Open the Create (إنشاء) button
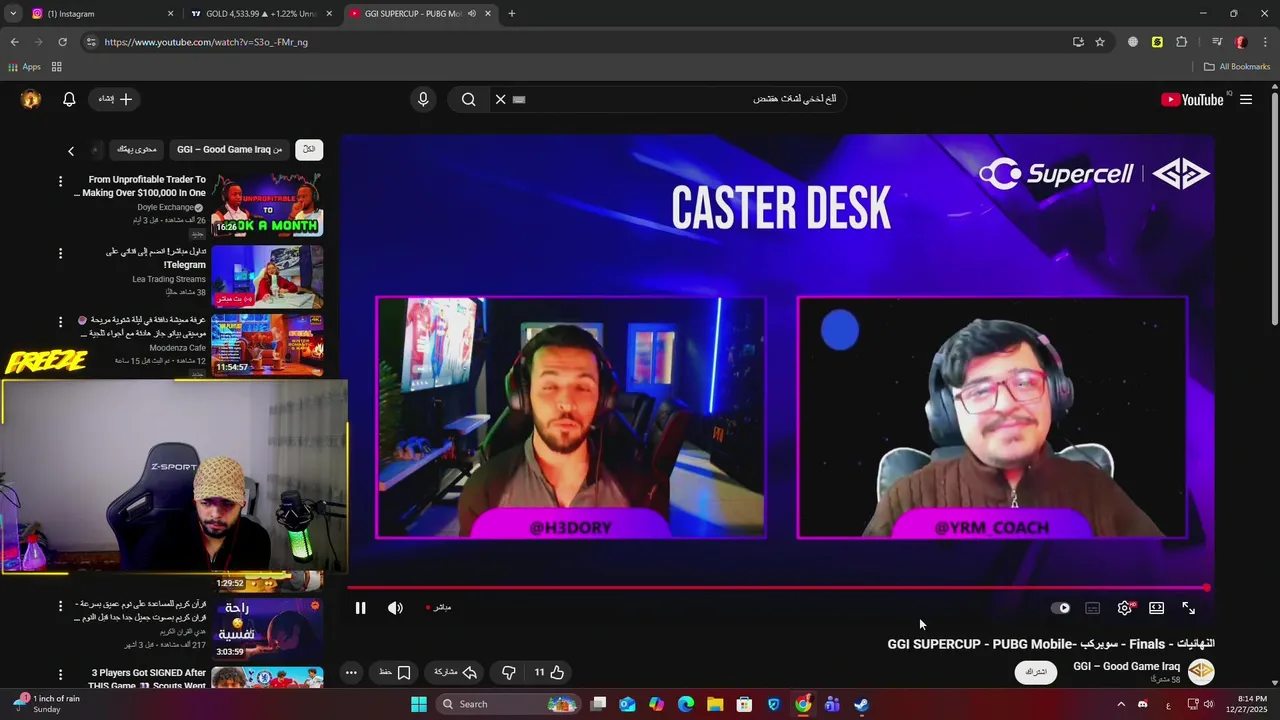The height and width of the screenshot is (720, 1280). [x=115, y=99]
